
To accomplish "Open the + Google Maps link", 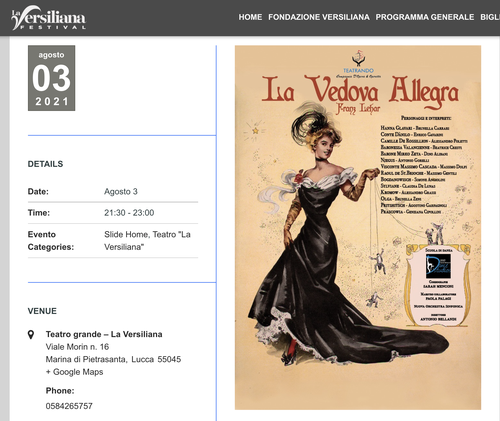I will coord(75,372).
